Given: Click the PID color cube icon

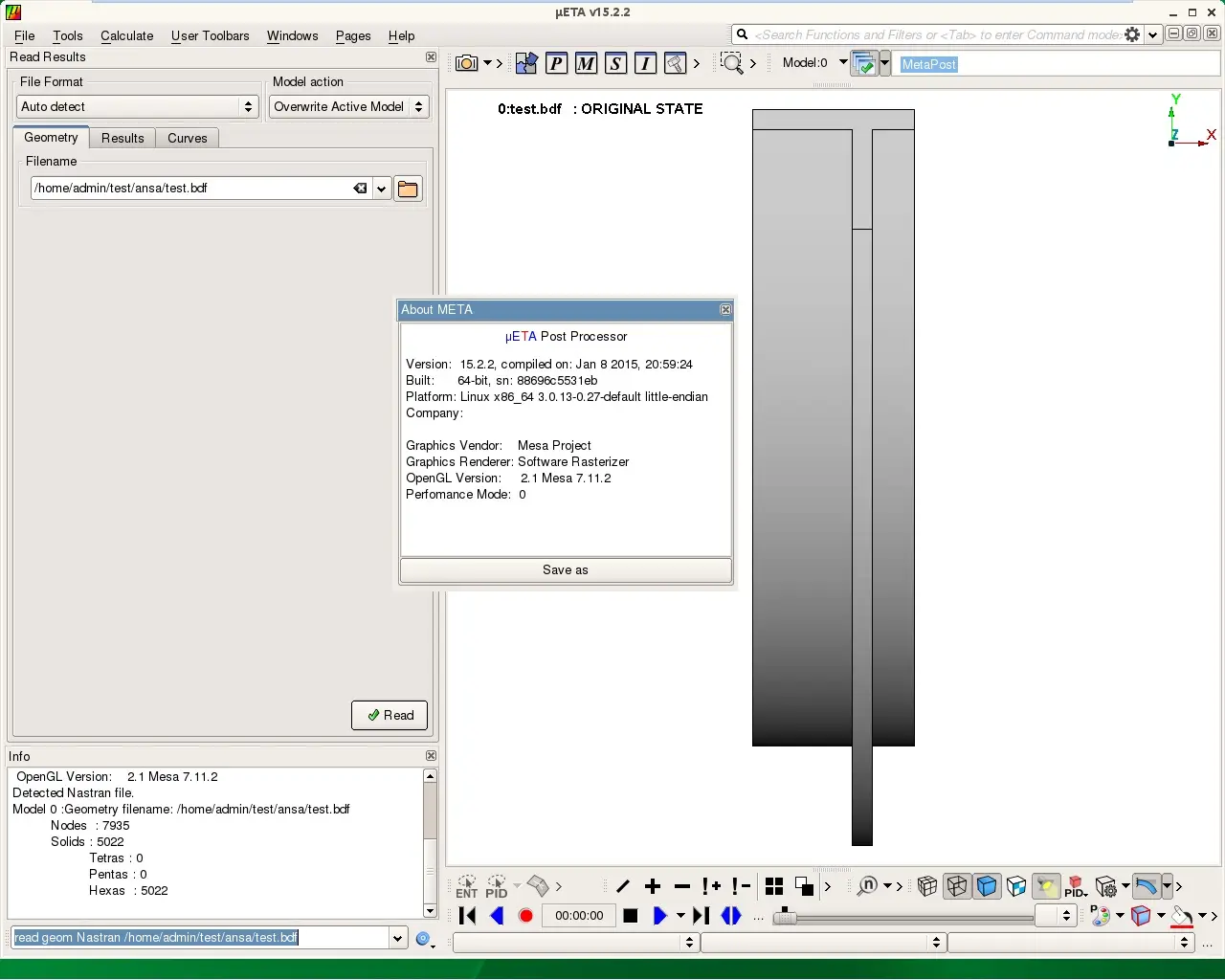Looking at the screenshot, I should [x=1076, y=886].
